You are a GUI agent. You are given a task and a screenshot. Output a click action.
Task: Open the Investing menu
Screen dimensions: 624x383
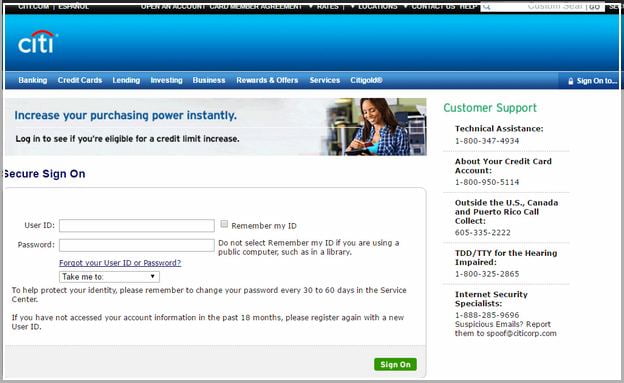(x=166, y=80)
